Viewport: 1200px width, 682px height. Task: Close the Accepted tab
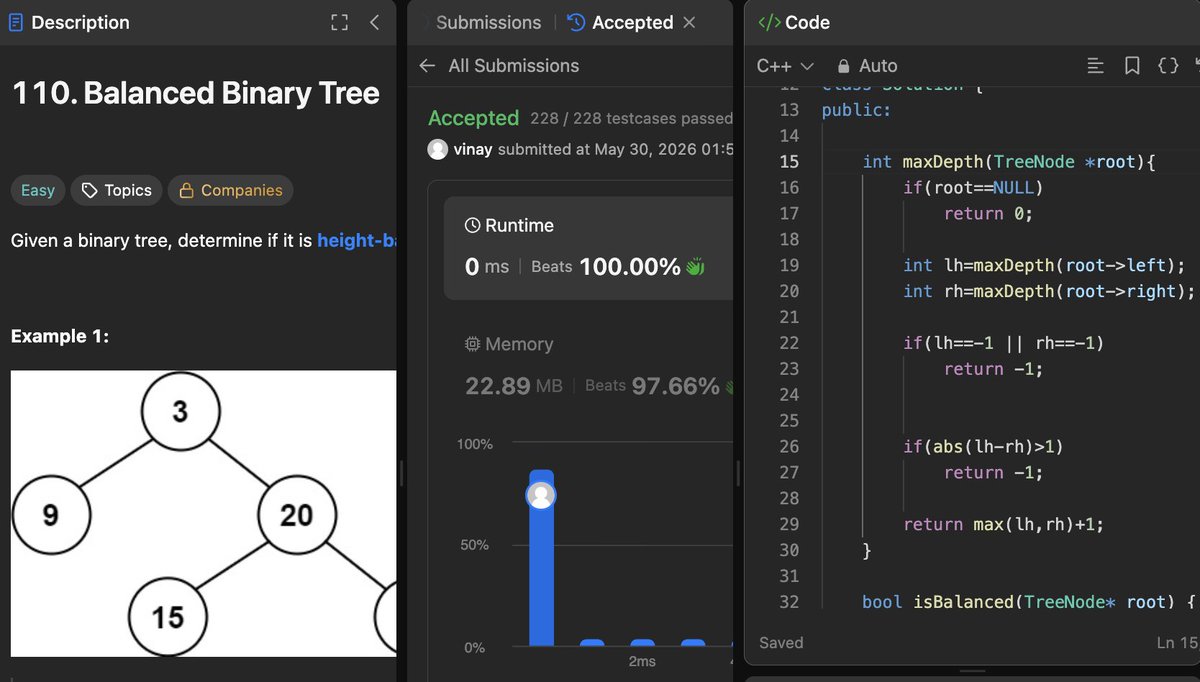[x=689, y=22]
